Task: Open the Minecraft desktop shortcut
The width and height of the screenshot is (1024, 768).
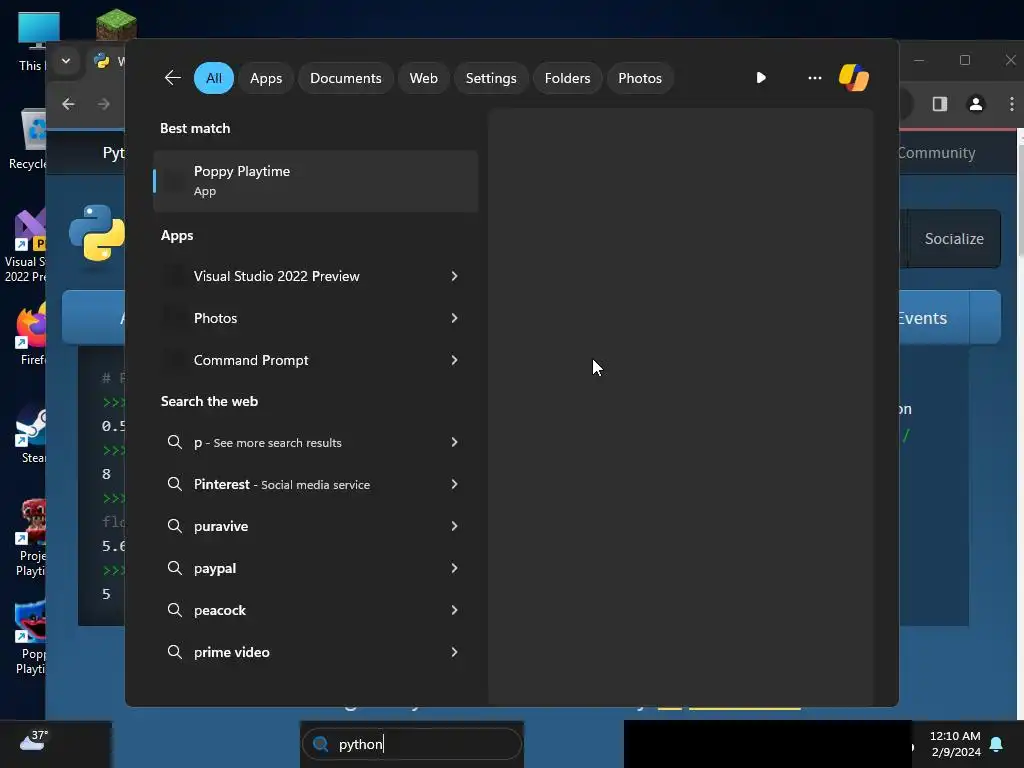Action: (116, 24)
